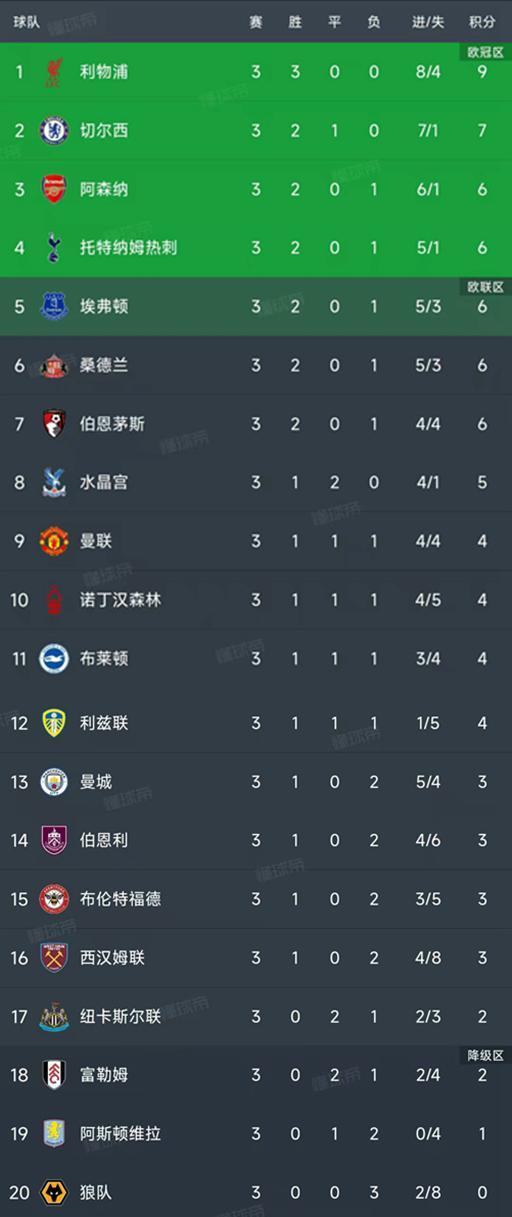
Task: Click the Chelsea club crest
Action: point(53,130)
